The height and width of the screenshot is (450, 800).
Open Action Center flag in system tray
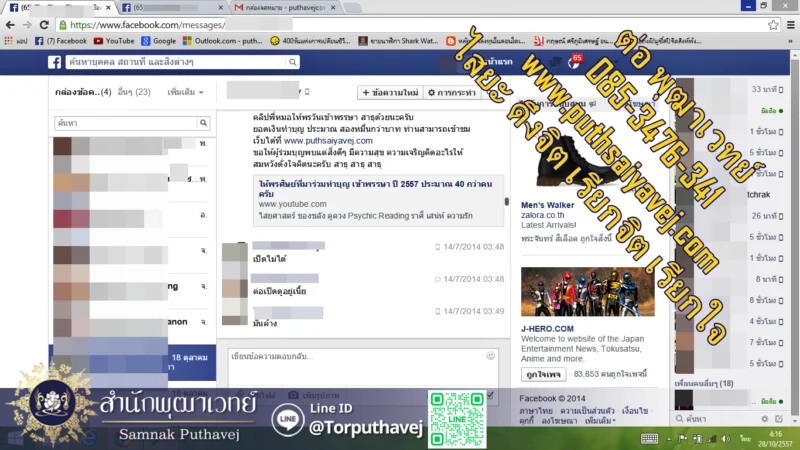[x=683, y=439]
